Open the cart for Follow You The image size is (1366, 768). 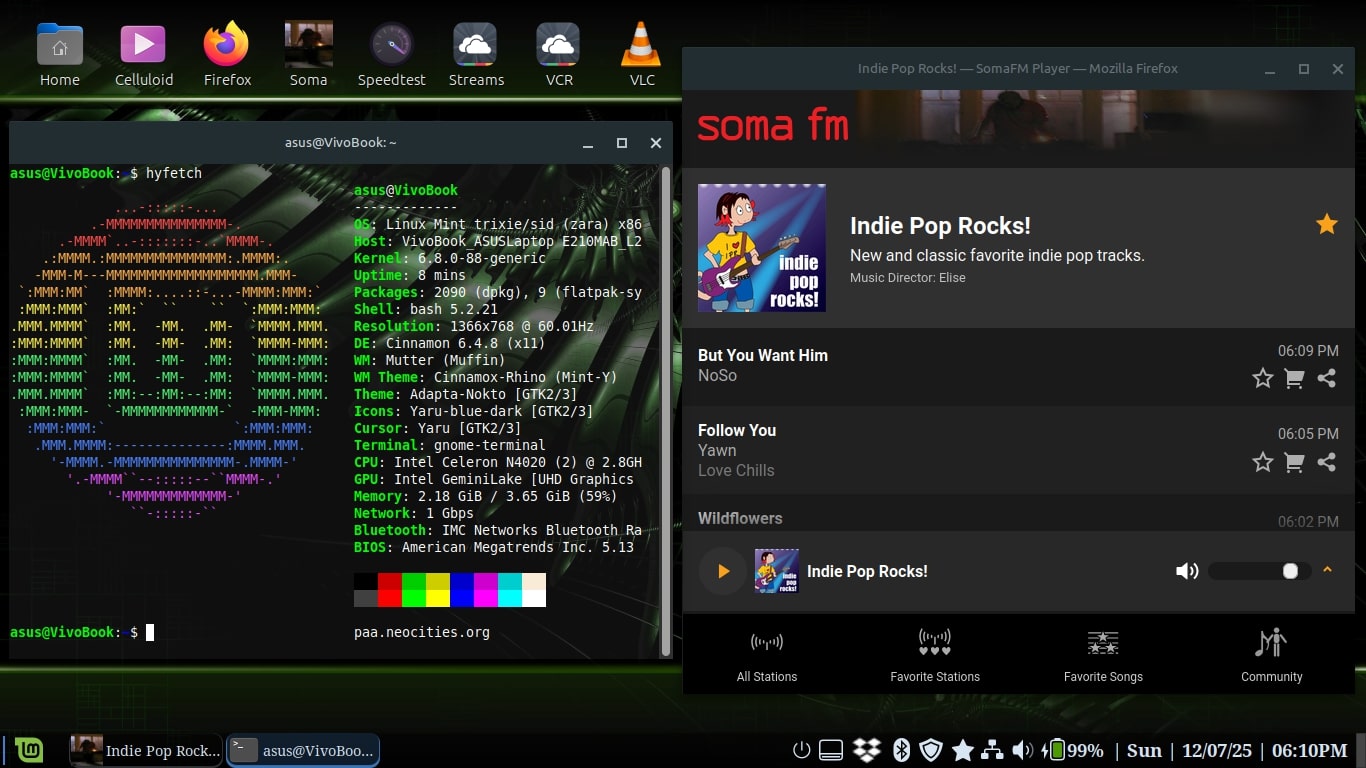pyautogui.click(x=1294, y=462)
